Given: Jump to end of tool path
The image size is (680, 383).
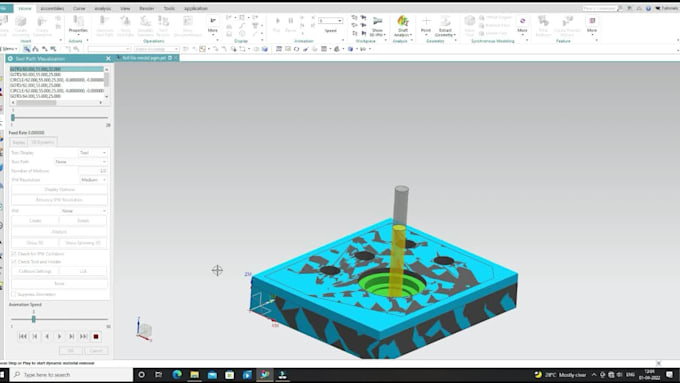Looking at the screenshot, I should 84,336.
